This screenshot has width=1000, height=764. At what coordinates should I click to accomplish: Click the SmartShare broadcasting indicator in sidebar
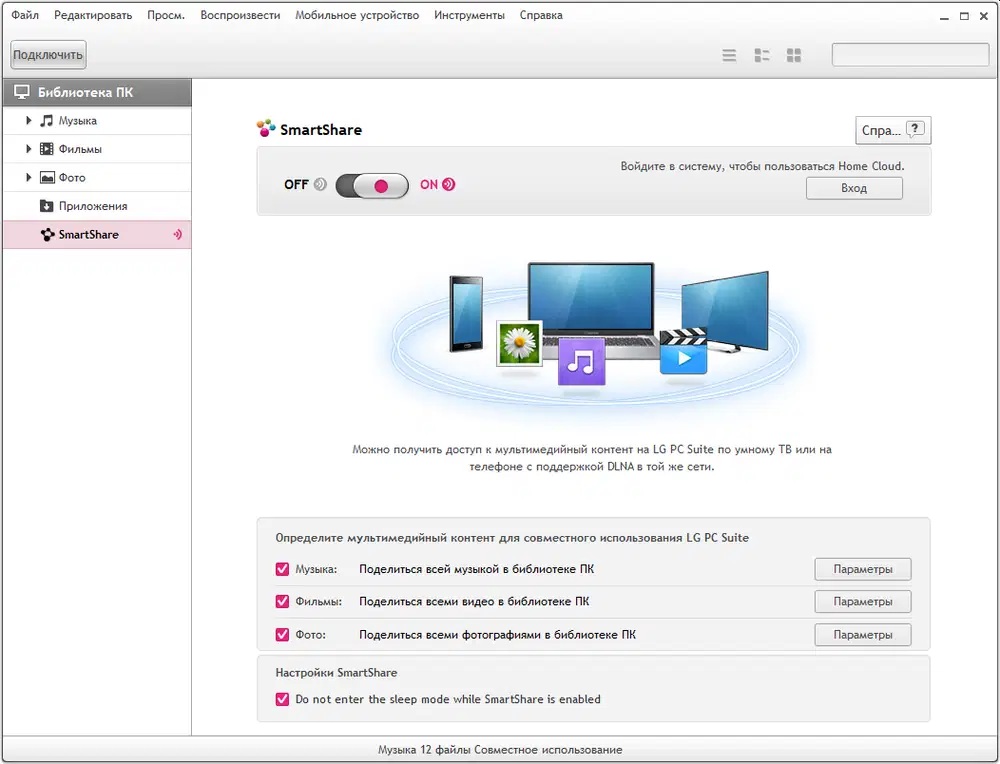click(177, 235)
